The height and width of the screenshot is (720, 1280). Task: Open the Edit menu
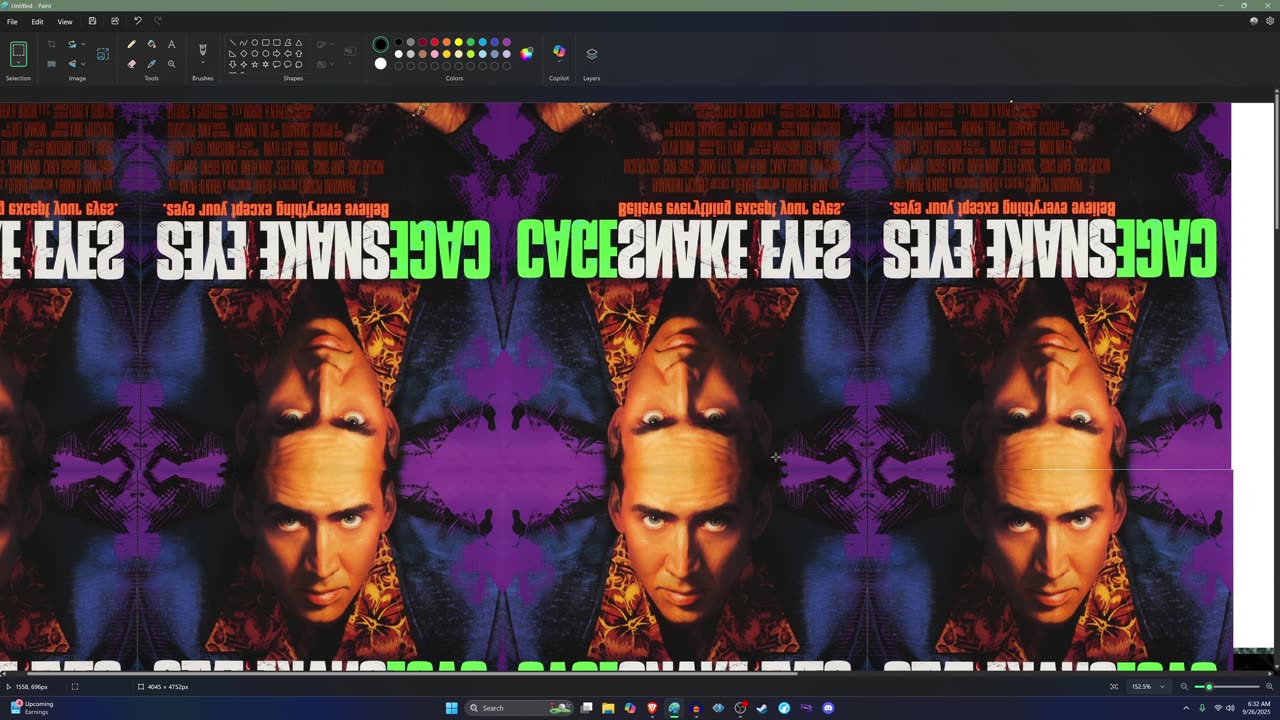pos(37,21)
